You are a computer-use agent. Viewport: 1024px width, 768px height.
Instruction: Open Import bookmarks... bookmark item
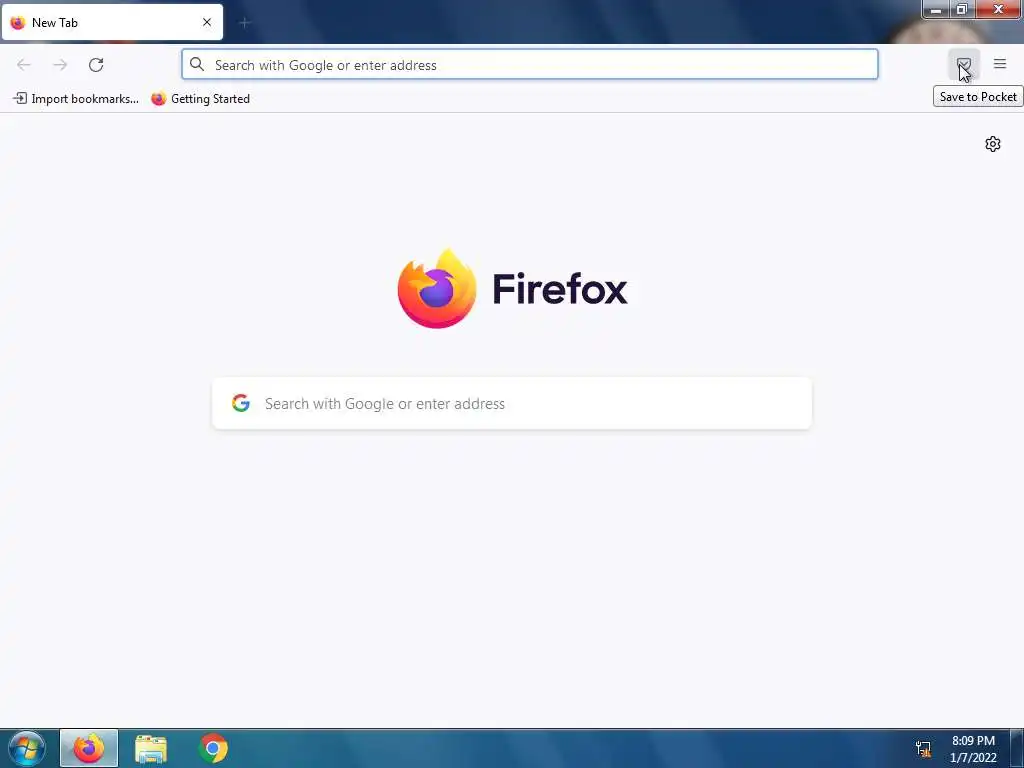tap(76, 99)
